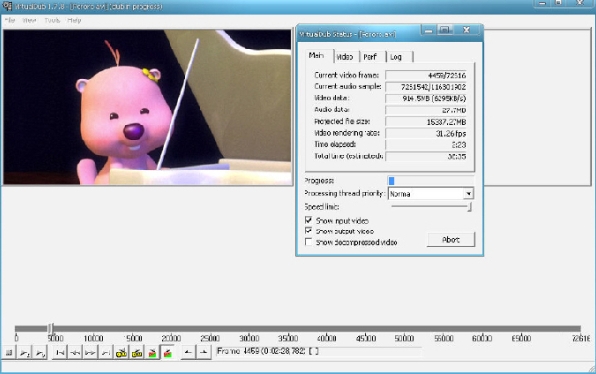Viewport: 596px width, 374px height.
Task: Click the Current video frame value
Action: [426, 75]
